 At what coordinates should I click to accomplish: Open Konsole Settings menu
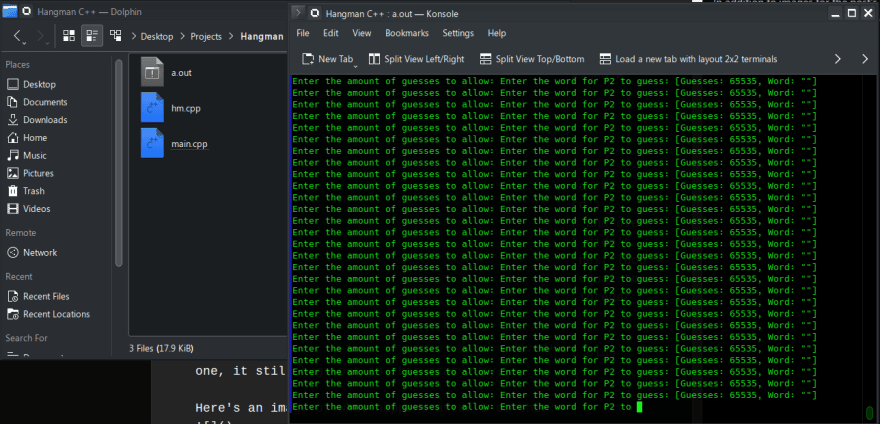point(458,33)
